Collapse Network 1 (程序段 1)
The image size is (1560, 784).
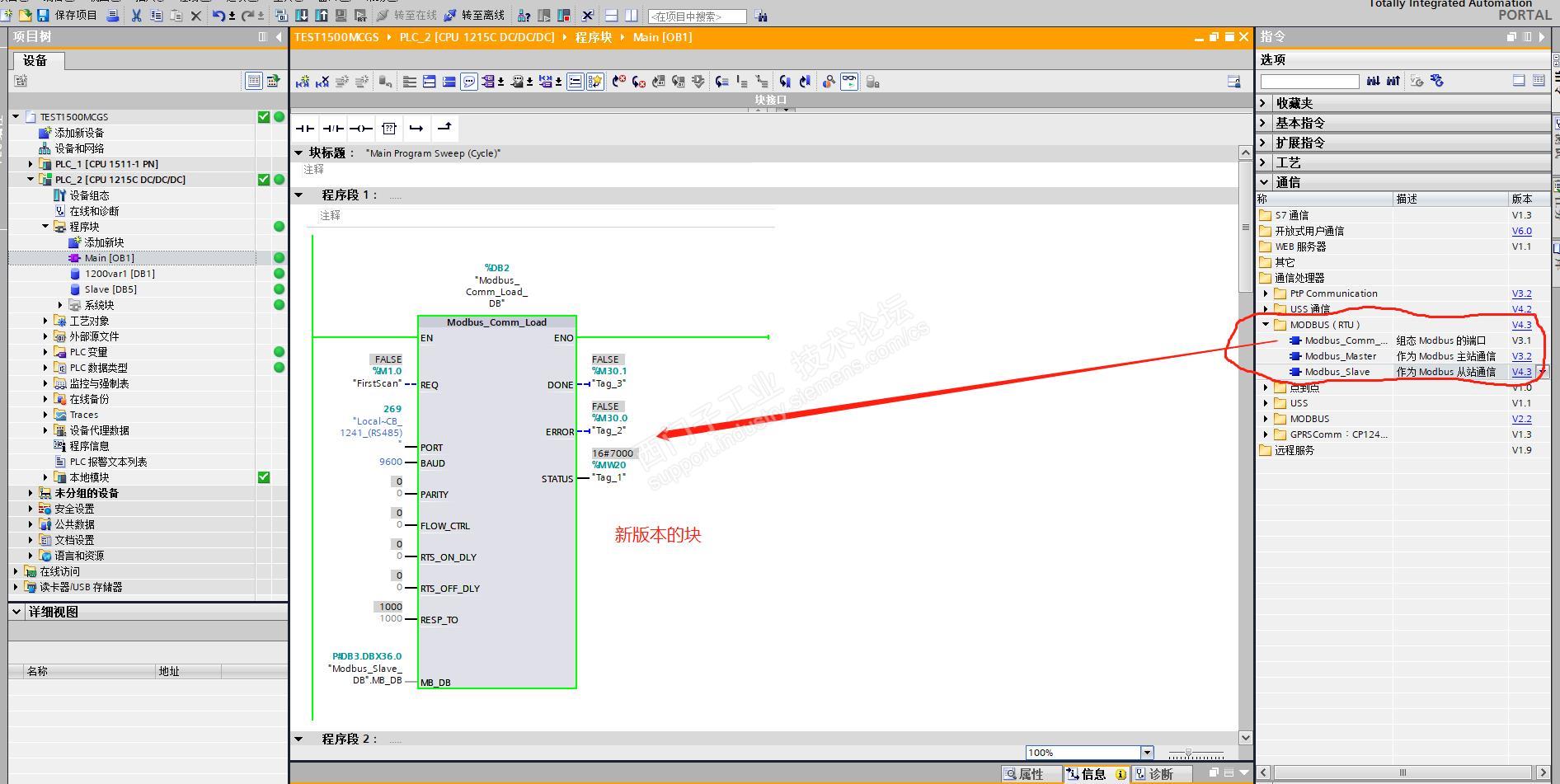(298, 195)
